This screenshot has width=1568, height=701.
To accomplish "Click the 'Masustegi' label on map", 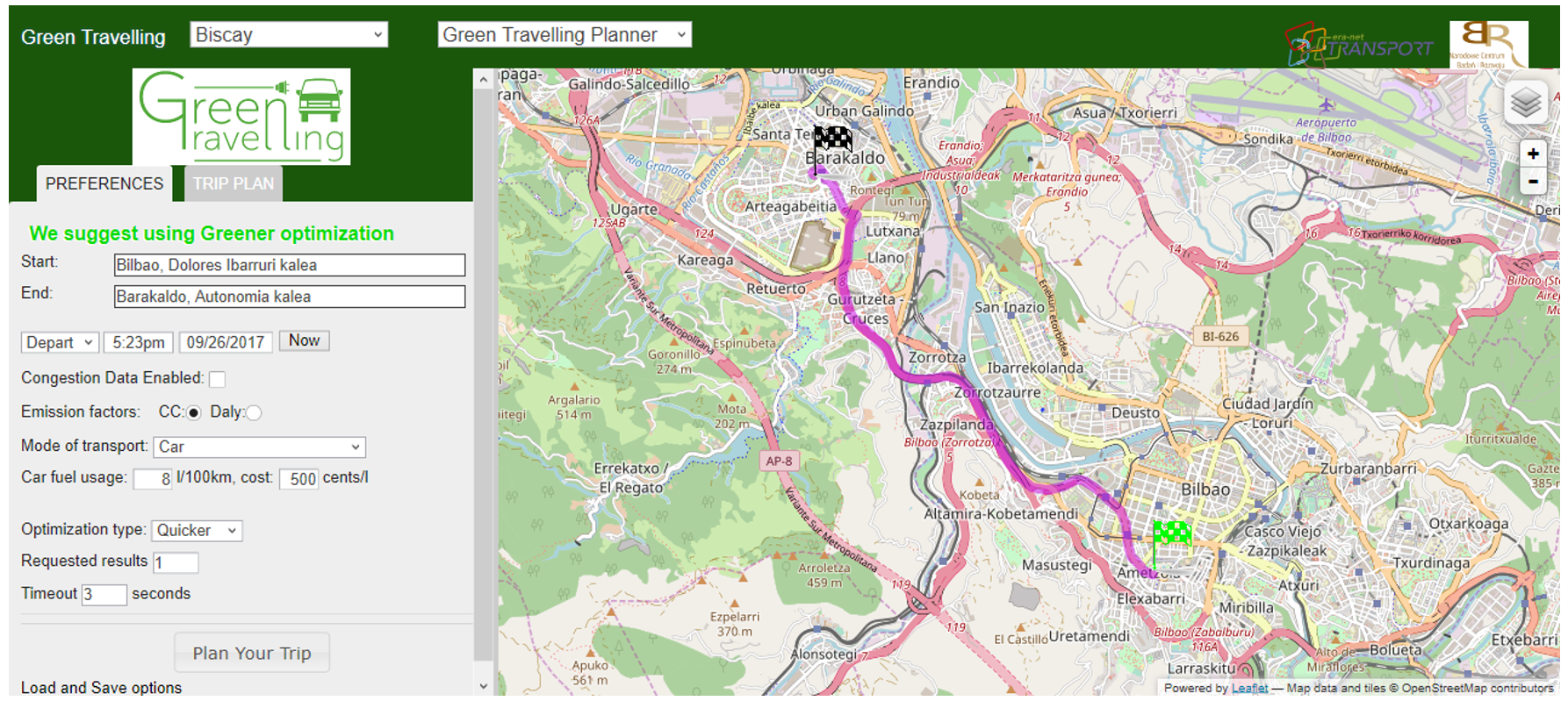I will (1057, 565).
